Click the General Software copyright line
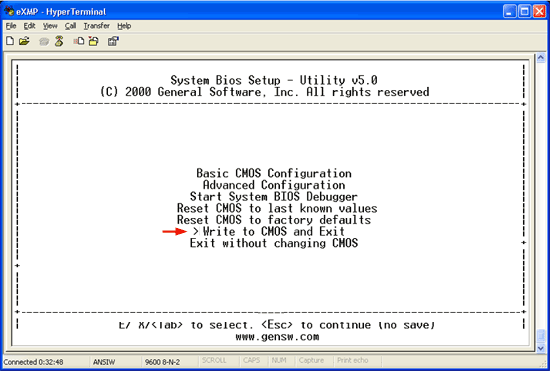Viewport: 550px width, 371px height. pyautogui.click(x=264, y=92)
